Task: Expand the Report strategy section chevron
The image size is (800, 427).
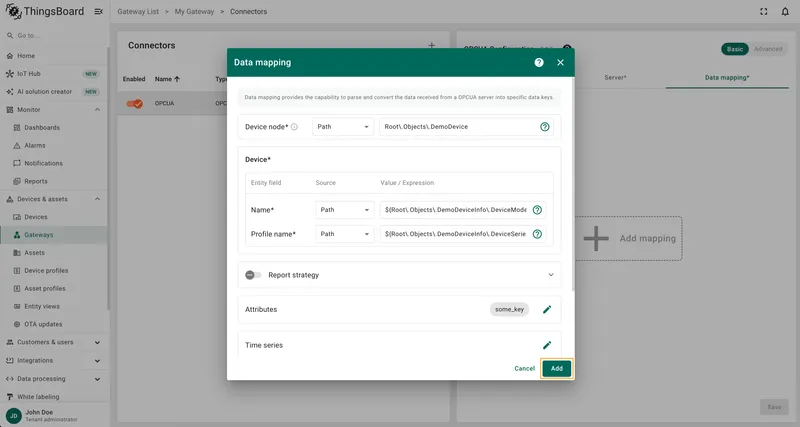Action: tap(551, 275)
